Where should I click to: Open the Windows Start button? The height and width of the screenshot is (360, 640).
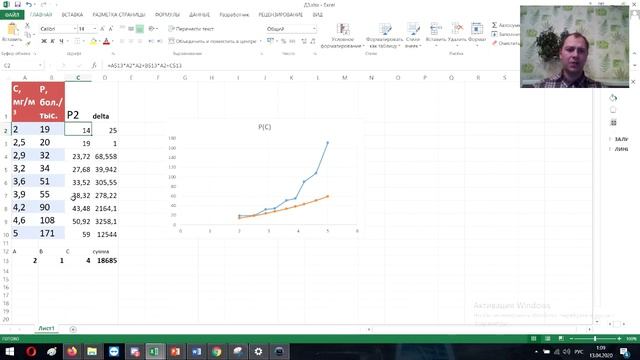[x=10, y=352]
